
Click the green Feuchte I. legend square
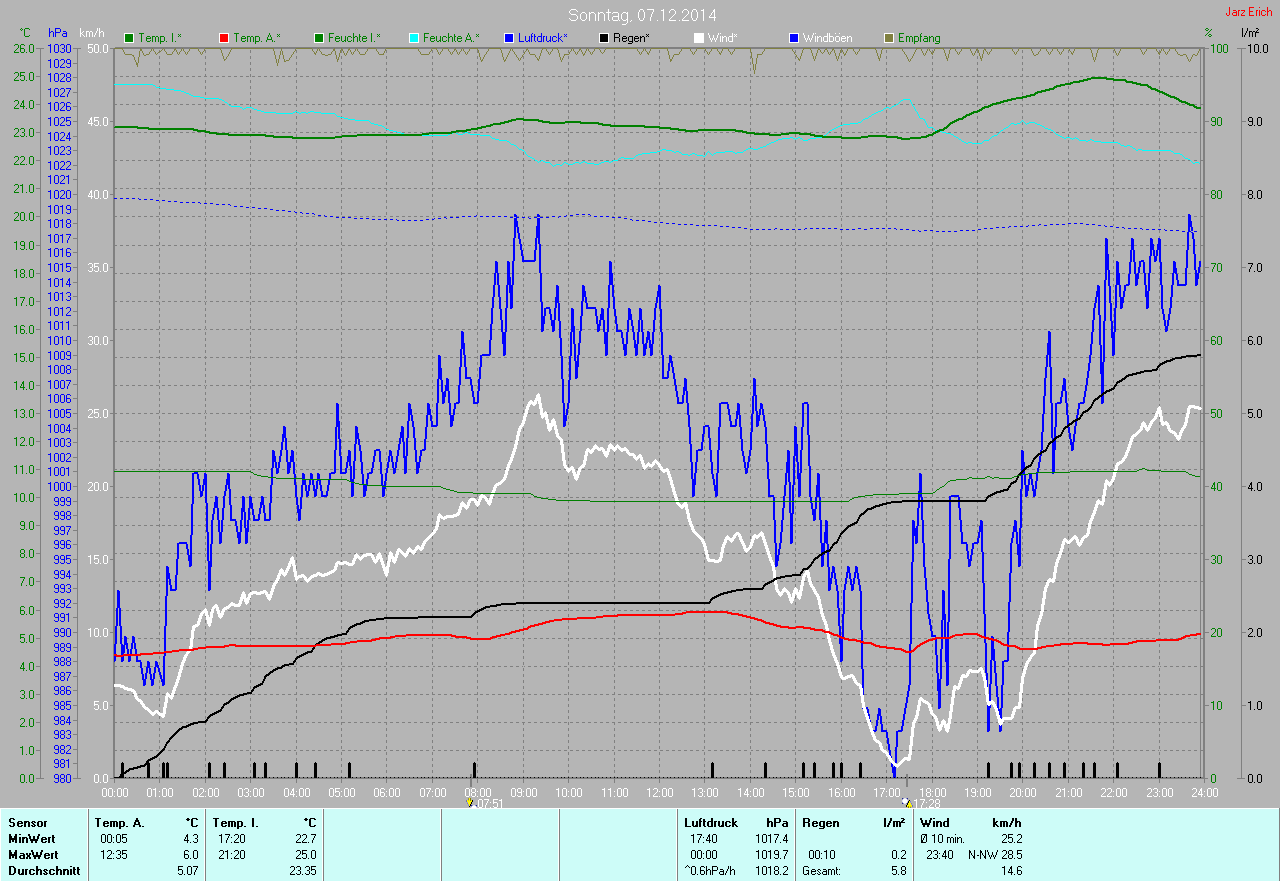pyautogui.click(x=320, y=38)
